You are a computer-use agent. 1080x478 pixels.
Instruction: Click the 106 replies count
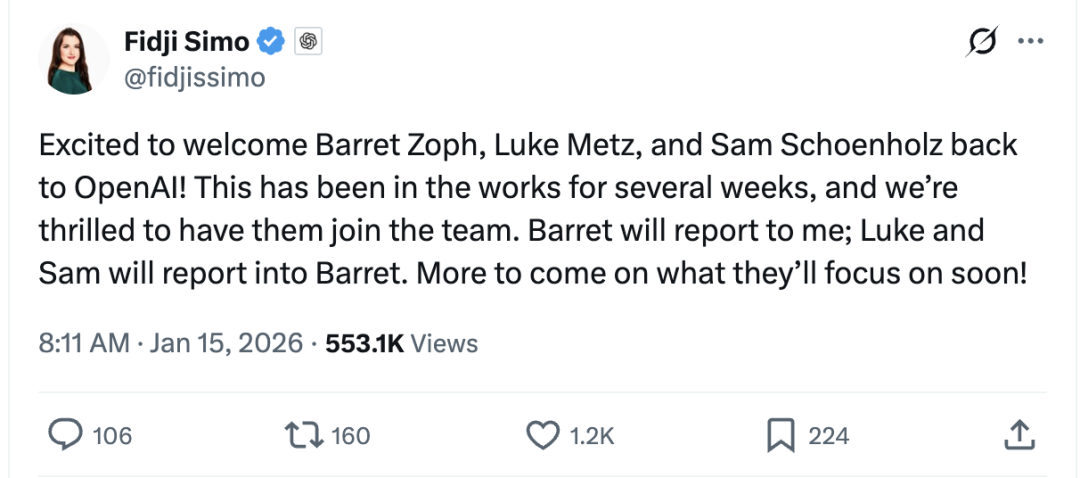click(x=112, y=436)
